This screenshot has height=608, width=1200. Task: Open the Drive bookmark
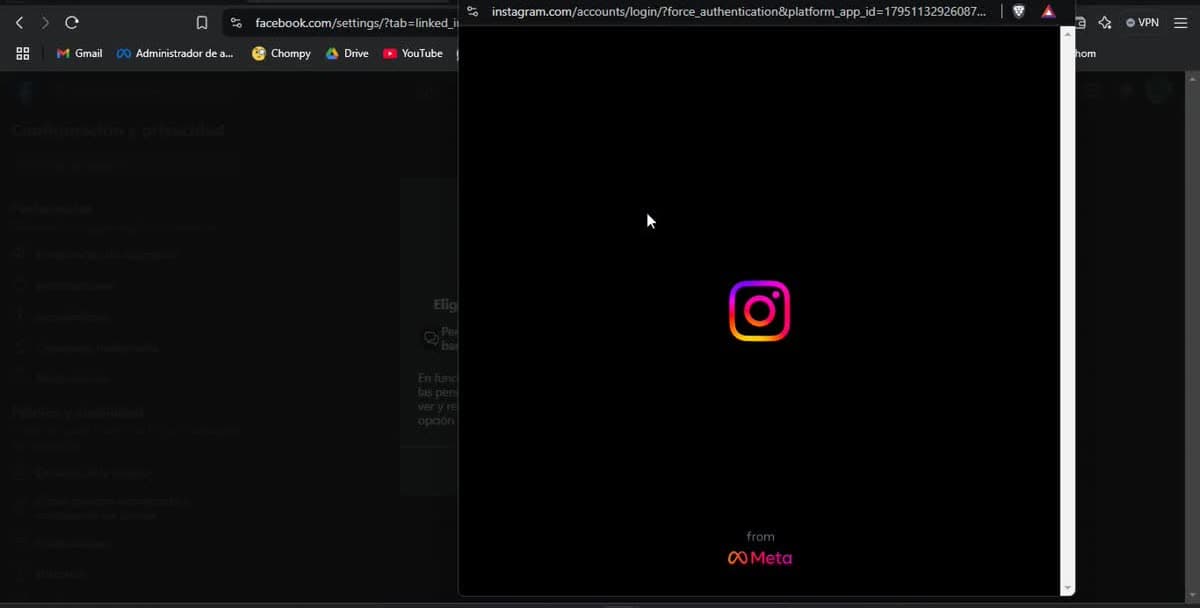point(347,53)
